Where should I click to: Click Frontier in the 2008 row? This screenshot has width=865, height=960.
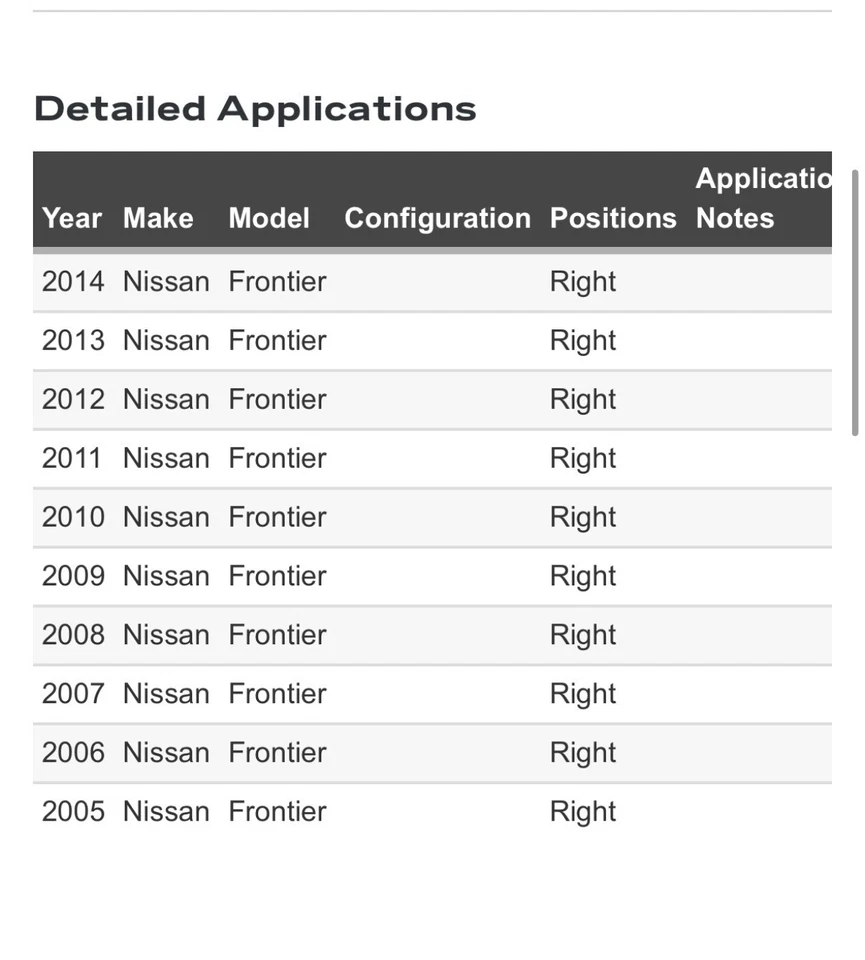277,636
